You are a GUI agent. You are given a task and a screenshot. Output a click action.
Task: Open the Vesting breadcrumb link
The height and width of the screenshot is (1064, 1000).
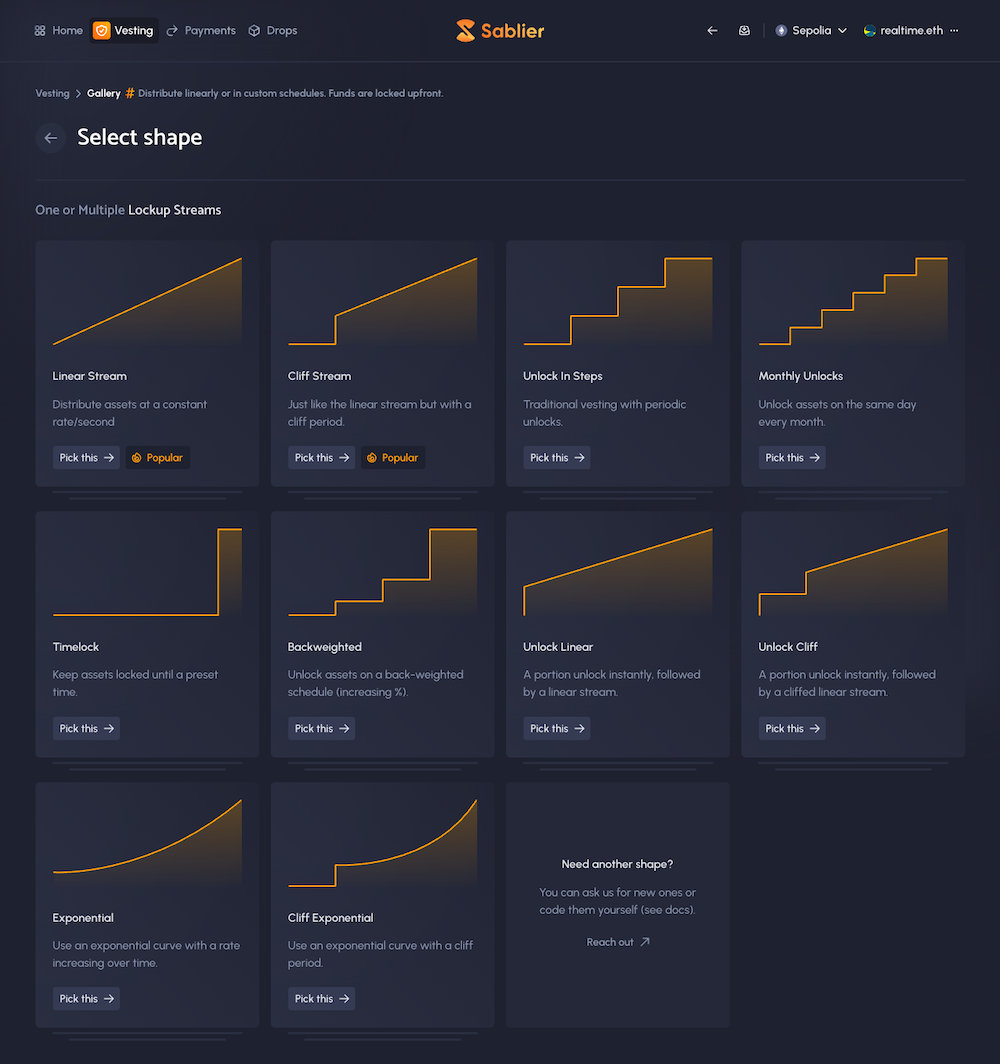[x=52, y=93]
